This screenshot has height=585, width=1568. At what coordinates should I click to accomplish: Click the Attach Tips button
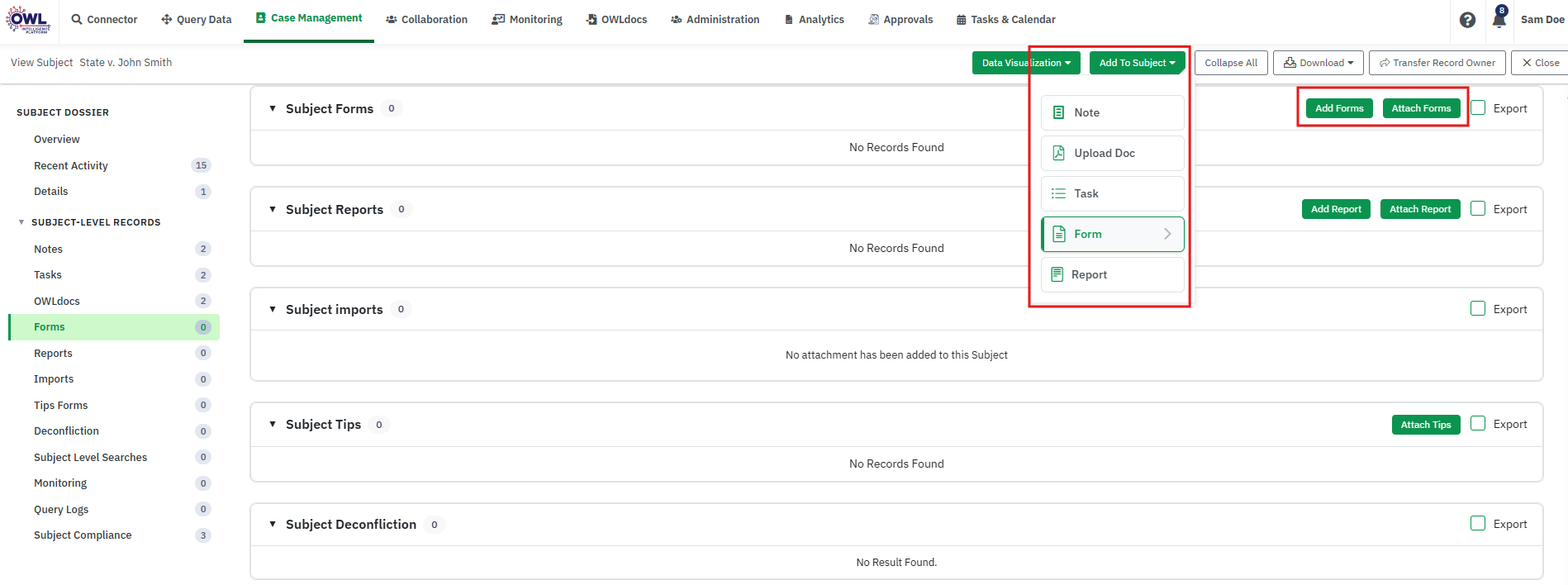pos(1426,425)
